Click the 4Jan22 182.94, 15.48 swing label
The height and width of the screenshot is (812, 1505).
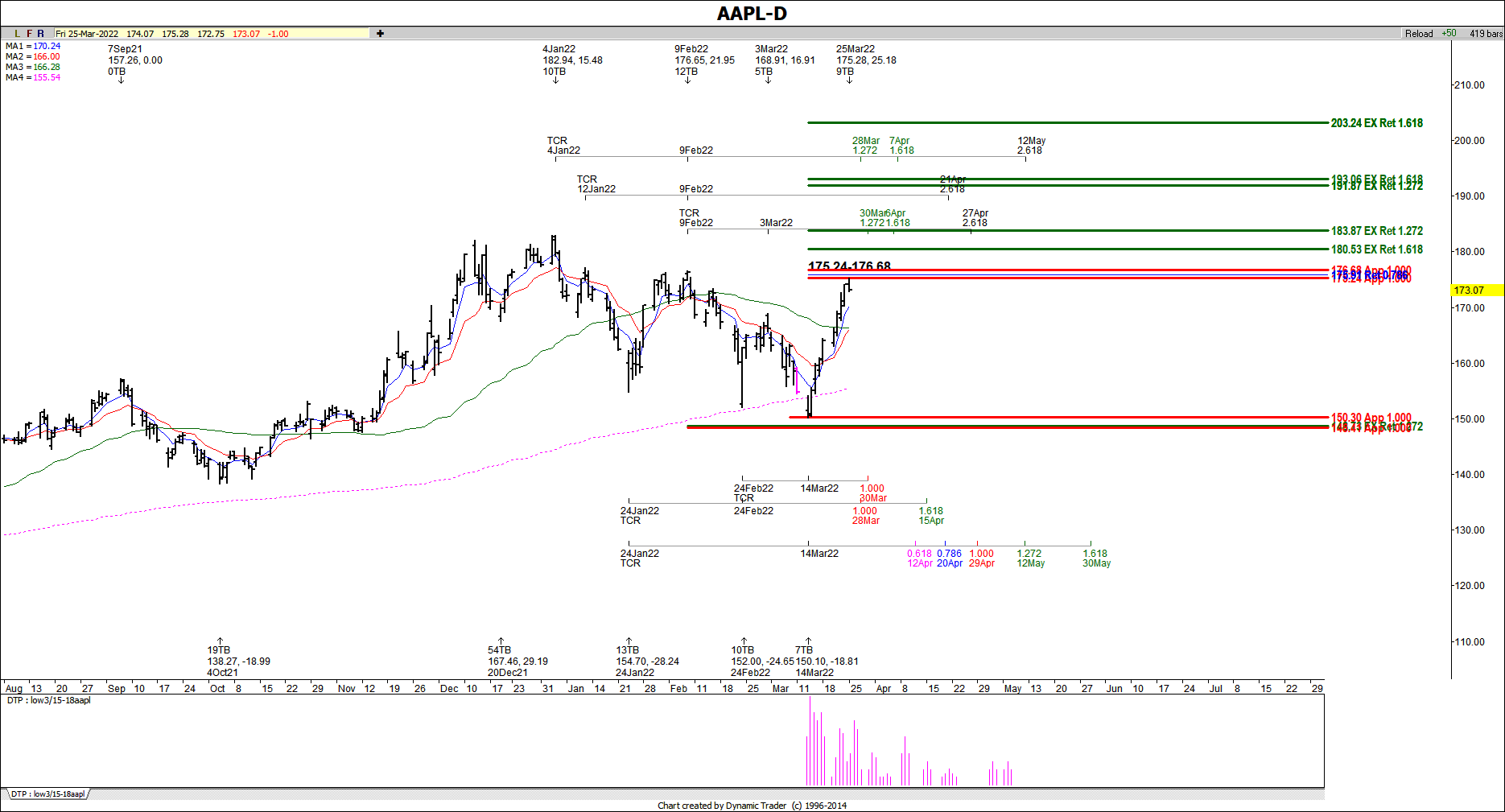[x=572, y=60]
